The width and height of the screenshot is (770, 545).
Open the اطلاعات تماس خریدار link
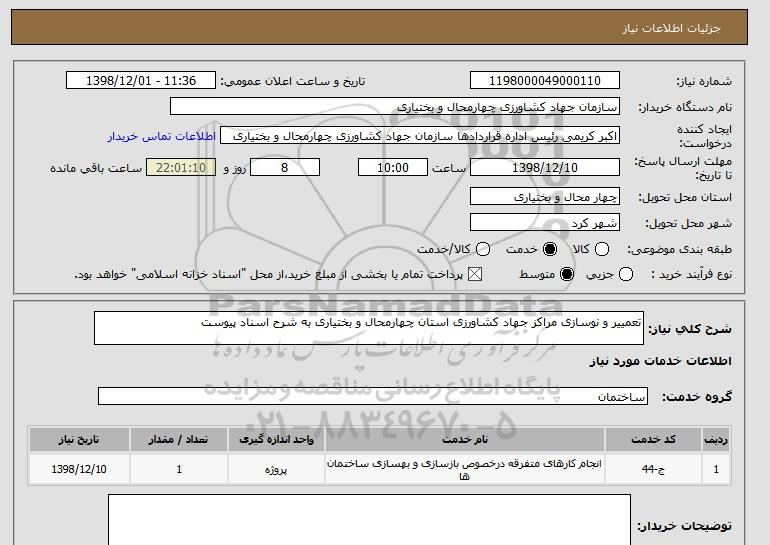162,136
